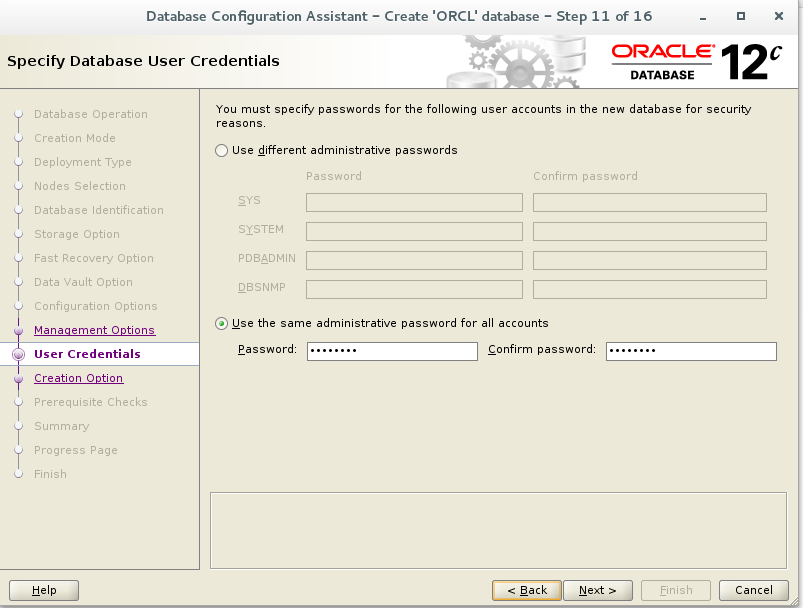The height and width of the screenshot is (608, 803).
Task: Click the Deployment Type step text
Action: (82, 162)
